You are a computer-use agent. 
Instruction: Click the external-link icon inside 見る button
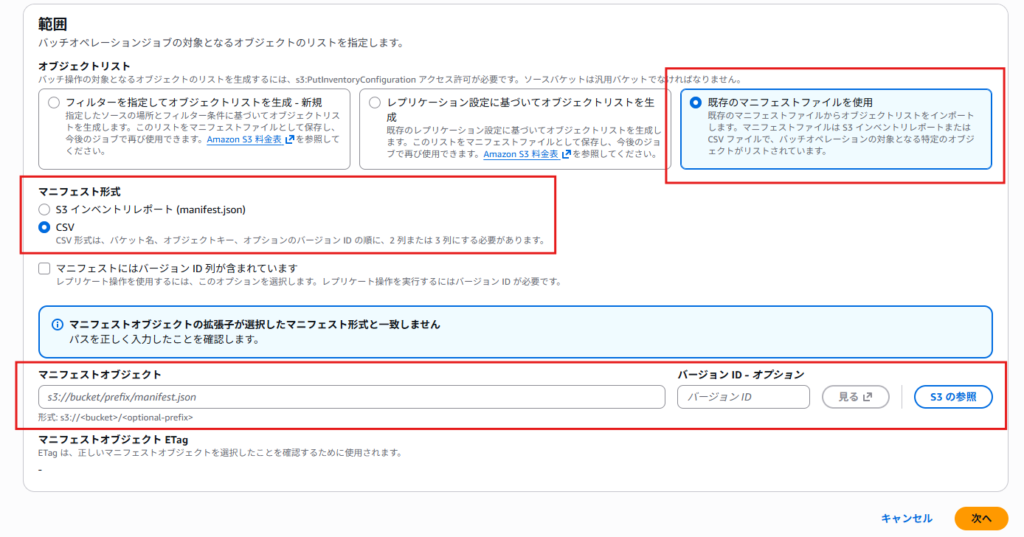(869, 397)
